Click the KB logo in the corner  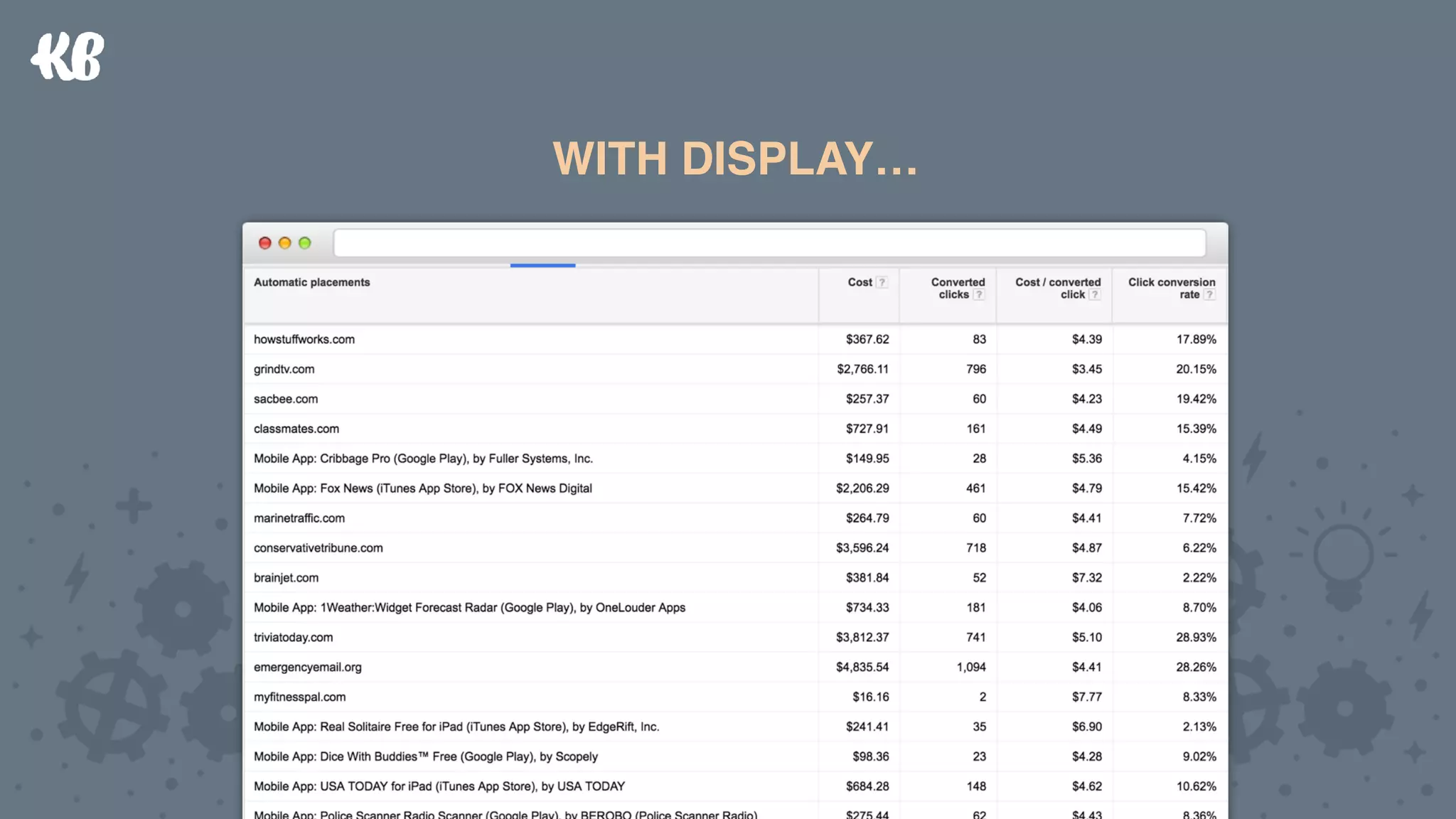[68, 56]
